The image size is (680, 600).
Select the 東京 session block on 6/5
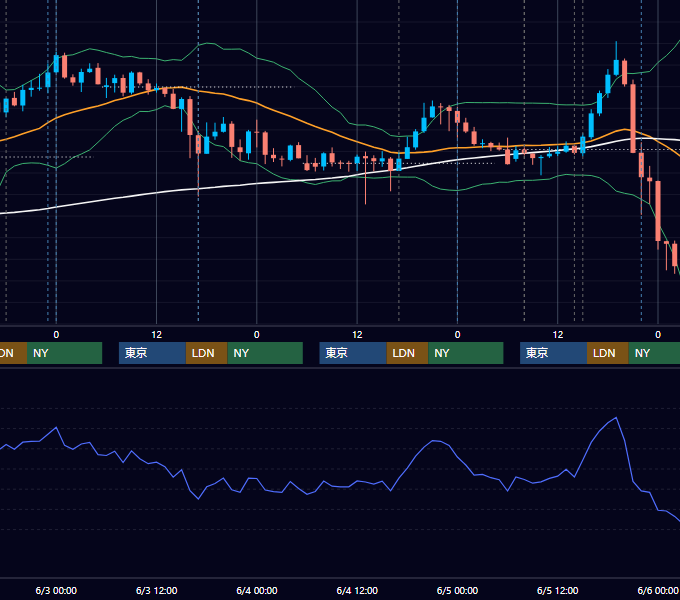pyautogui.click(x=553, y=353)
